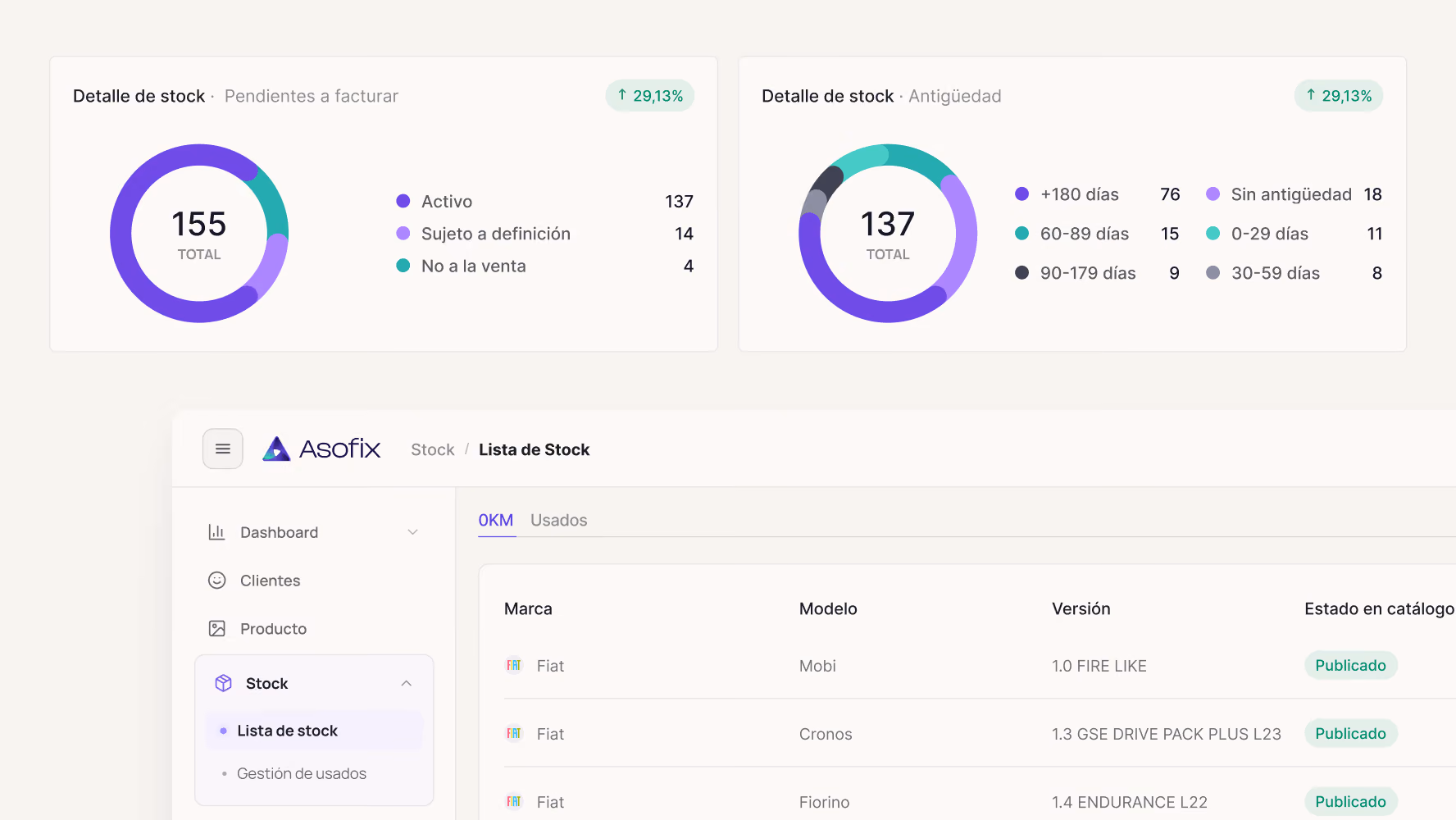Switch to the Usados tab
The image size is (1456, 820).
point(558,520)
